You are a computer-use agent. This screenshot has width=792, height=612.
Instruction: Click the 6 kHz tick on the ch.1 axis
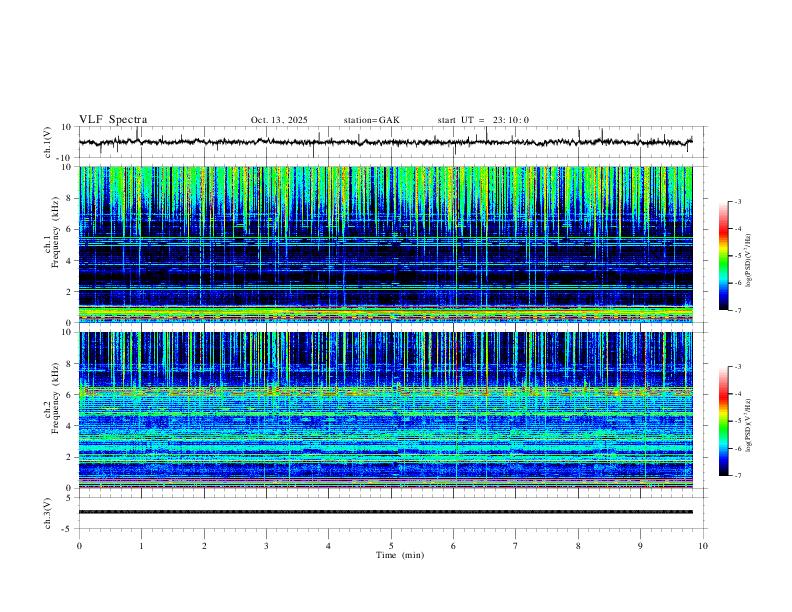click(x=68, y=230)
